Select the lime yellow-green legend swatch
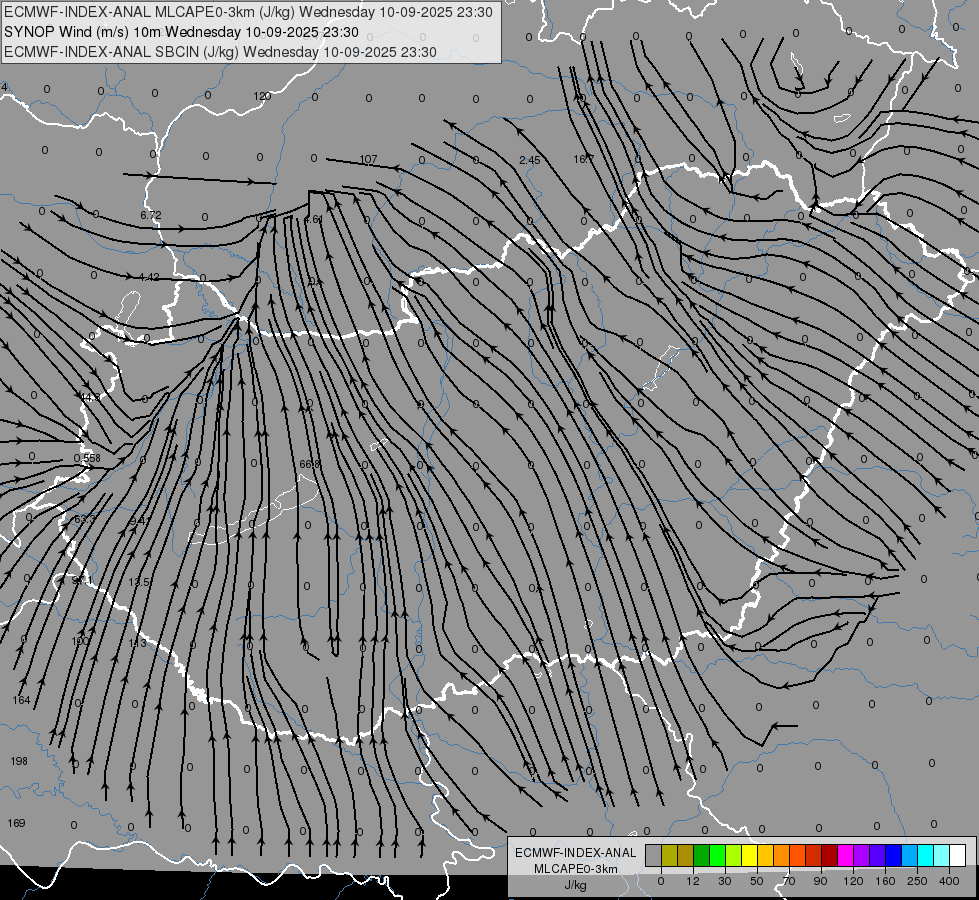 click(x=734, y=855)
